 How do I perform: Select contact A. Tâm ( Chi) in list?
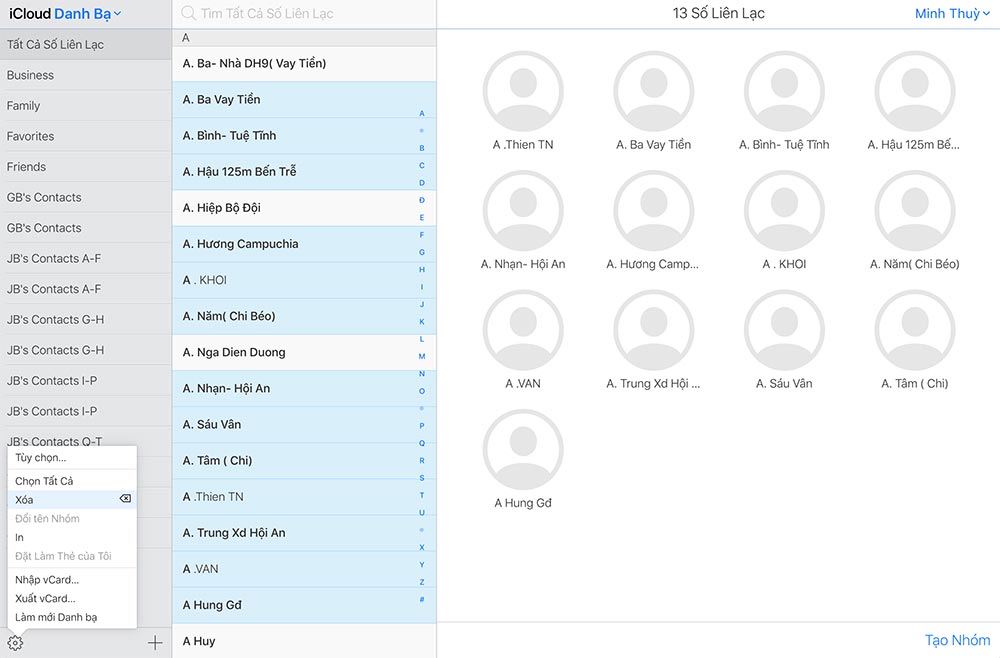[304, 461]
